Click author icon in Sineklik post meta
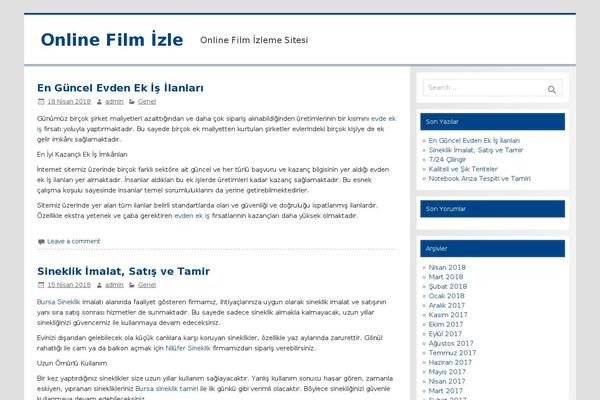600x400 pixels. click(99, 285)
